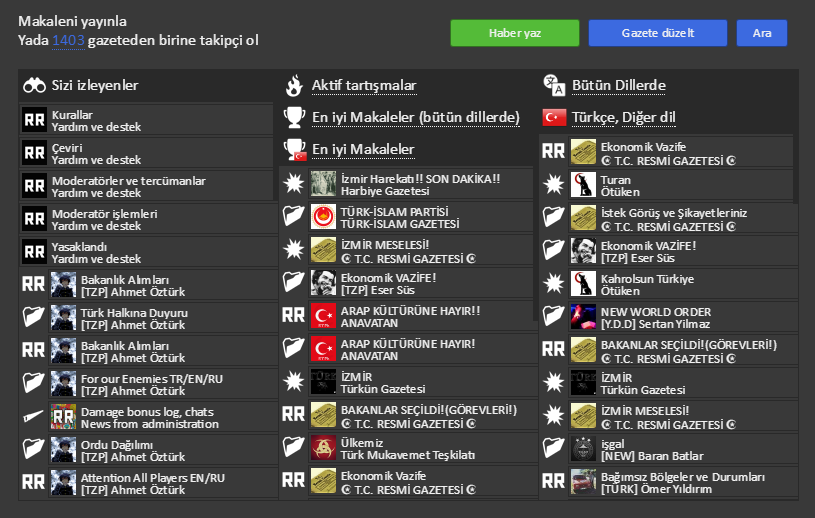Click the knife icon beside Damage bonus log
815x518 pixels.
tap(34, 416)
